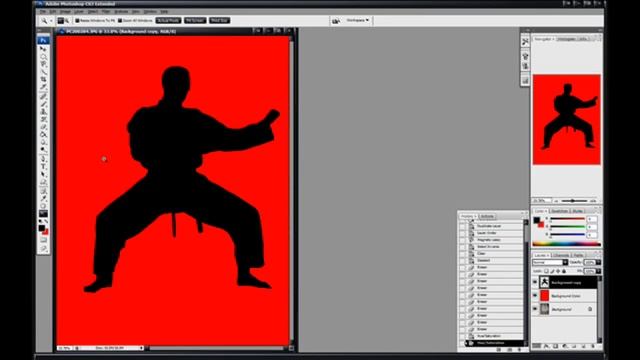Open the document status bar arrow menu

coord(142,348)
